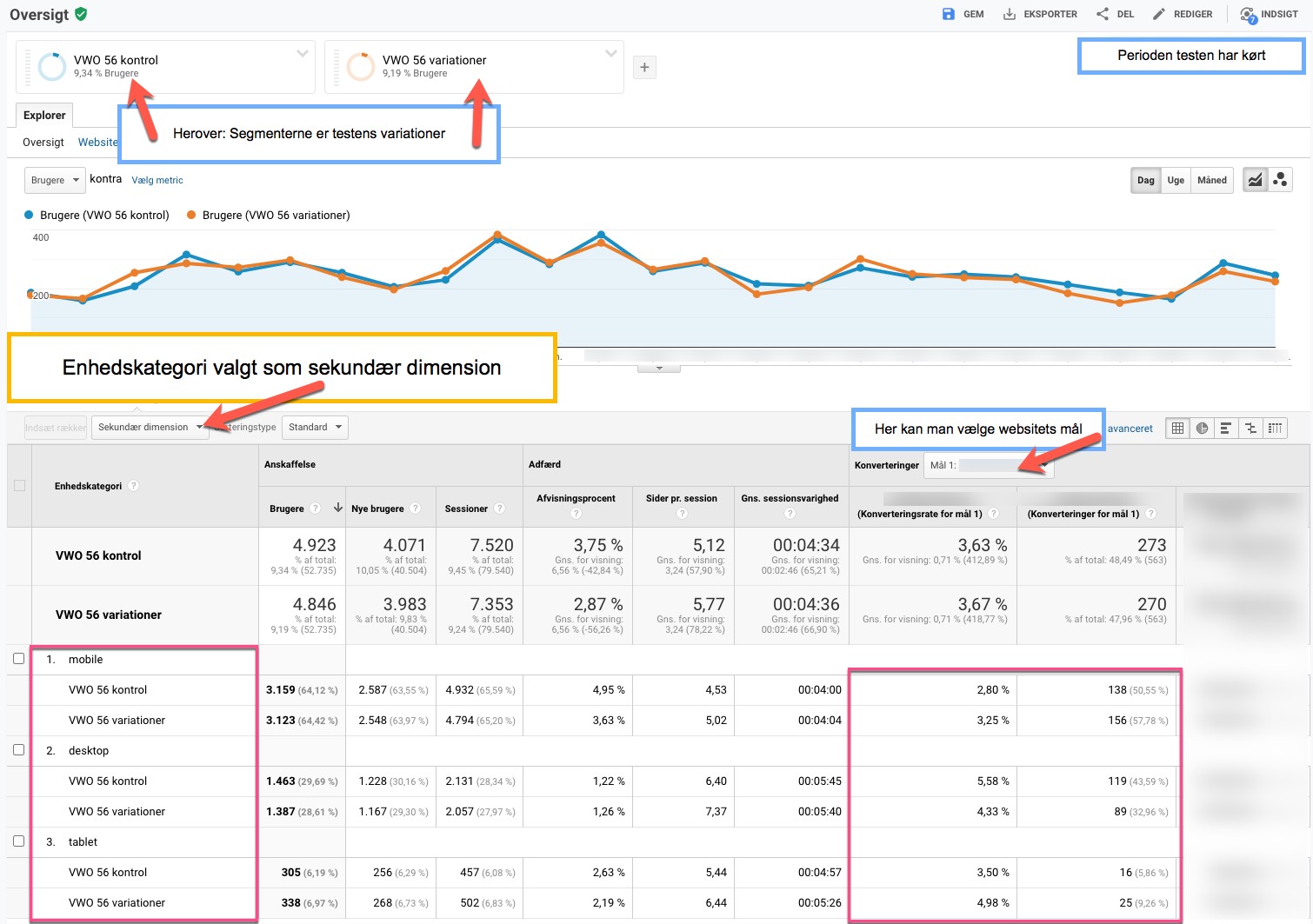Select the pie chart percentage view

1202,428
